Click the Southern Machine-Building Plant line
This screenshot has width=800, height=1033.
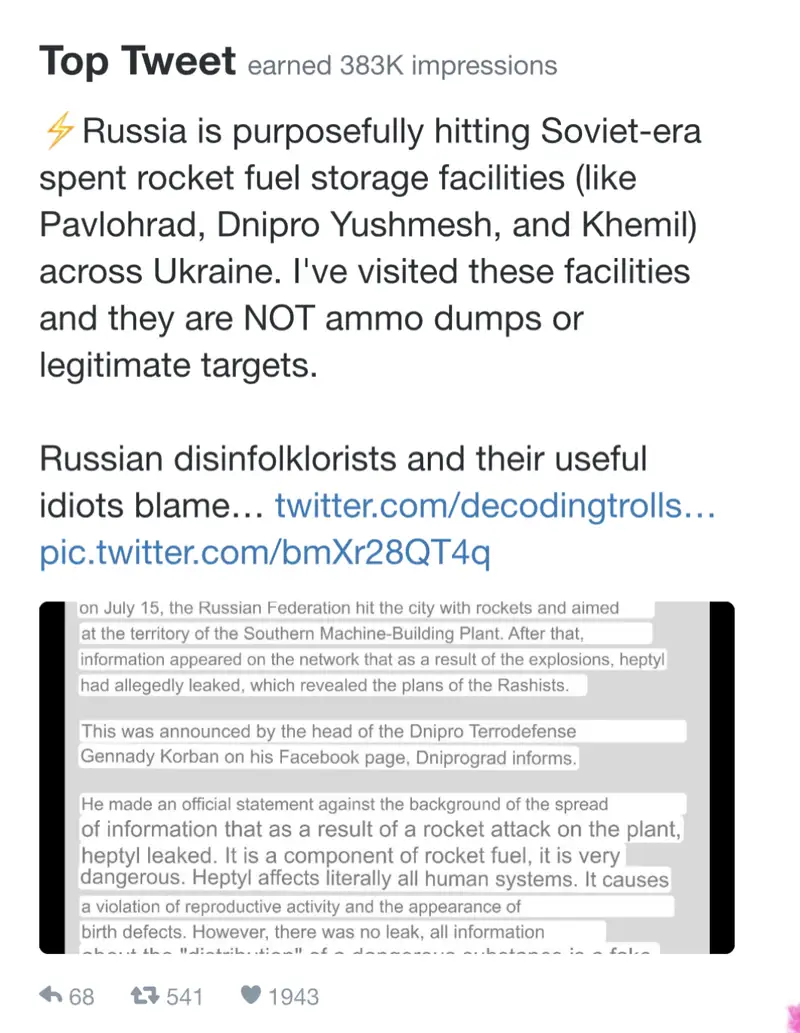tap(364, 633)
